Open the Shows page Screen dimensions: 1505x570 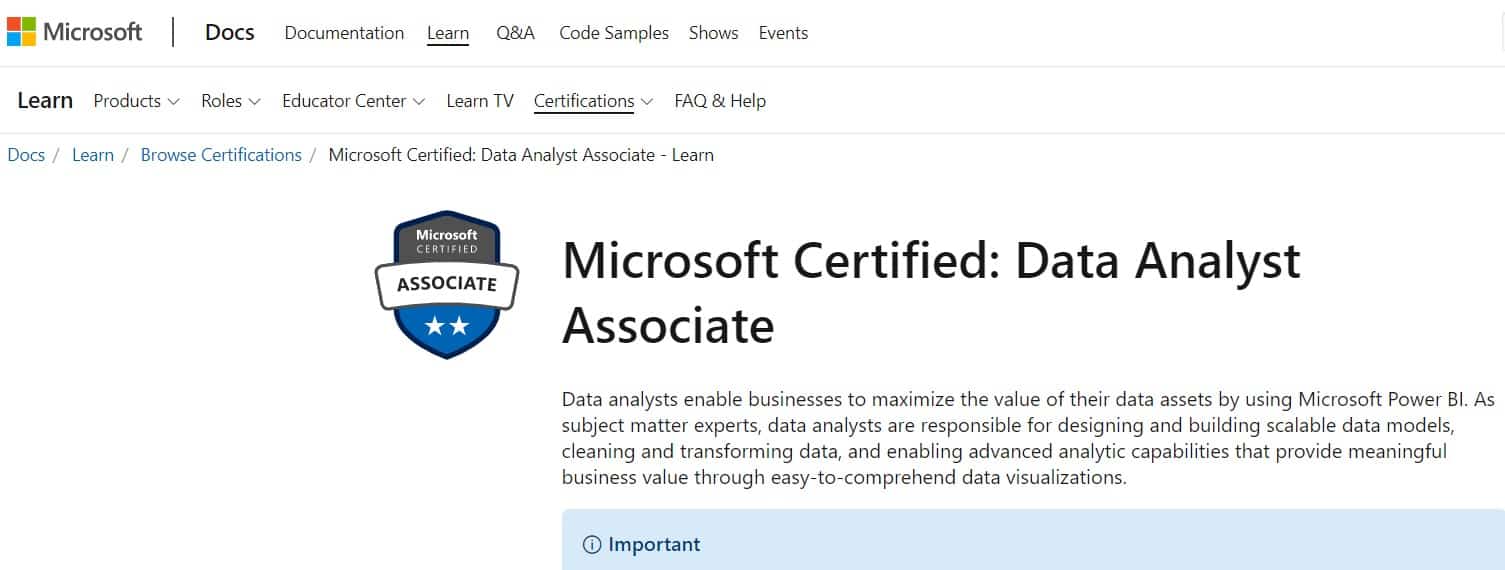[x=714, y=33]
